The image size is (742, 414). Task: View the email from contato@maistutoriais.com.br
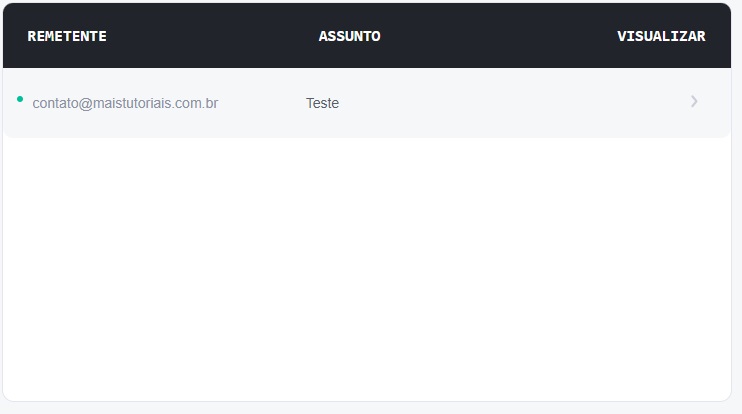click(x=694, y=102)
